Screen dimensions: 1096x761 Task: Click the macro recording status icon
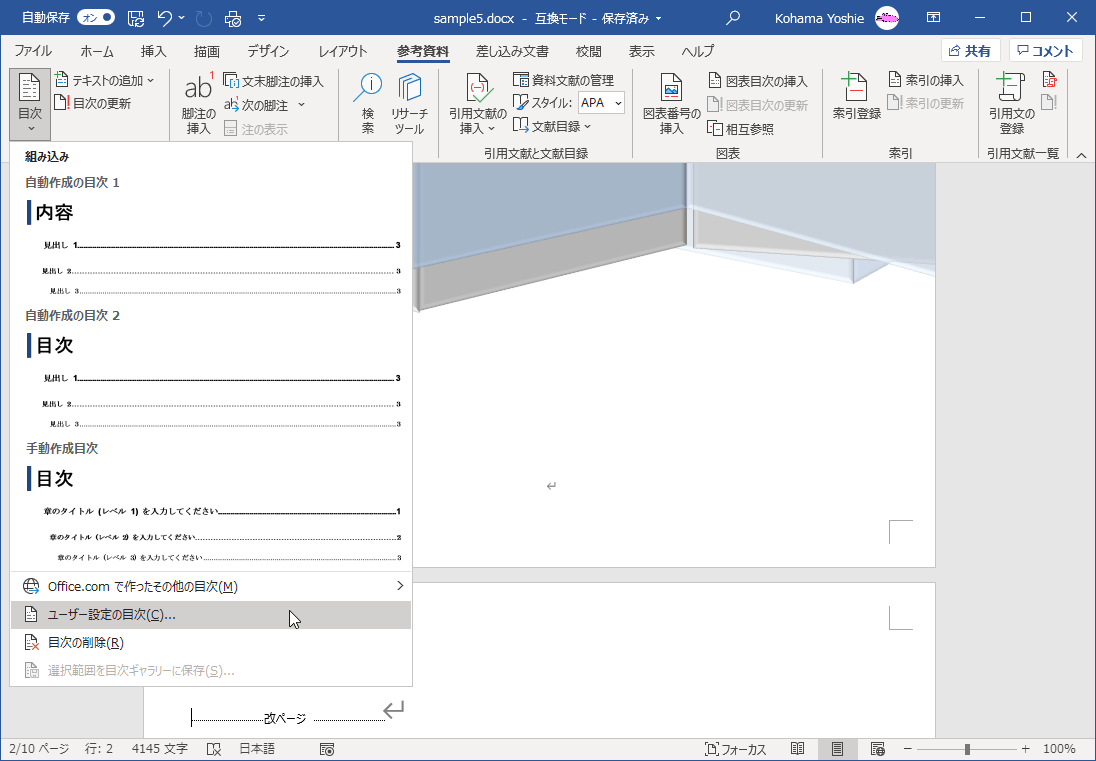(x=326, y=749)
